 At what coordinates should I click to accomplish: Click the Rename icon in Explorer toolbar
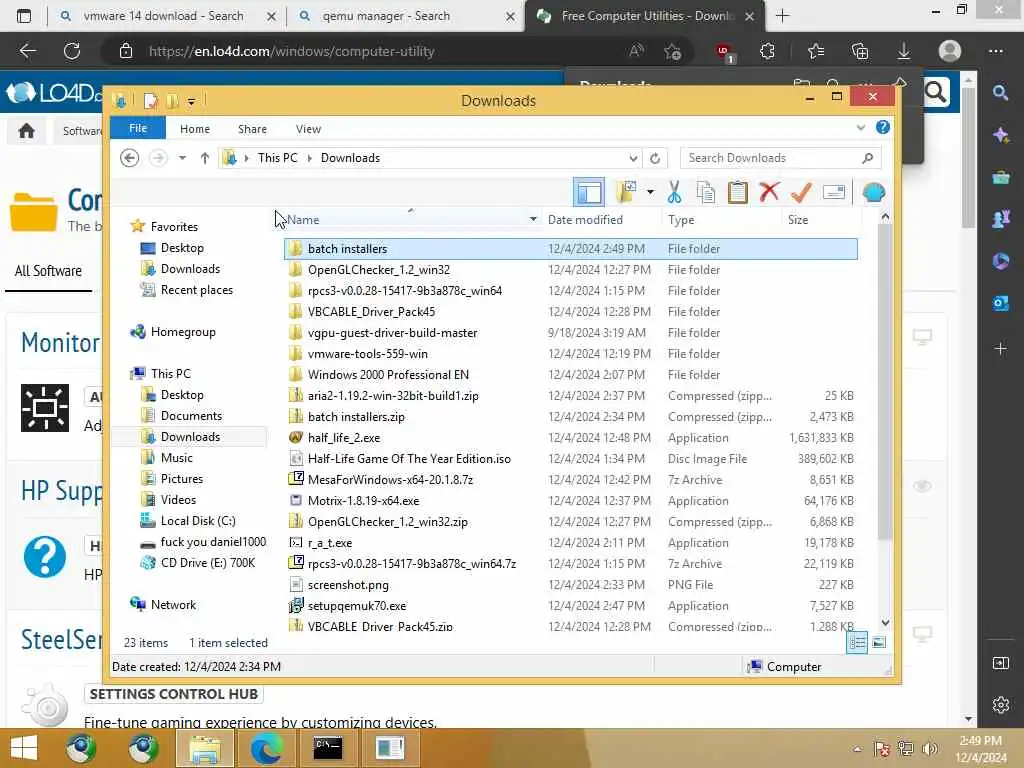click(834, 192)
